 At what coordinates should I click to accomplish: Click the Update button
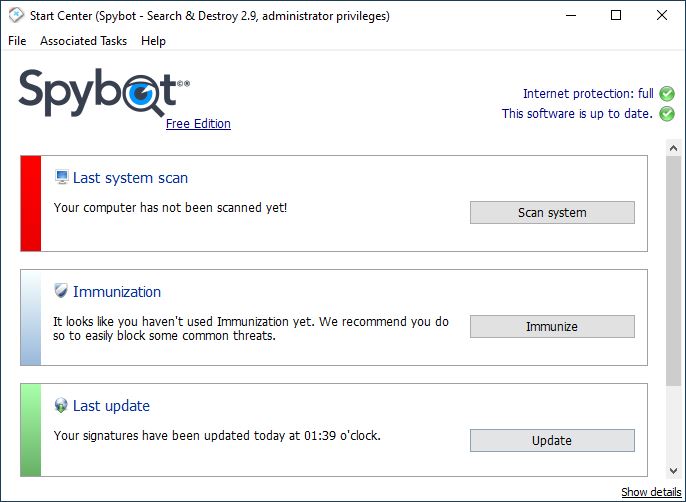click(x=552, y=440)
